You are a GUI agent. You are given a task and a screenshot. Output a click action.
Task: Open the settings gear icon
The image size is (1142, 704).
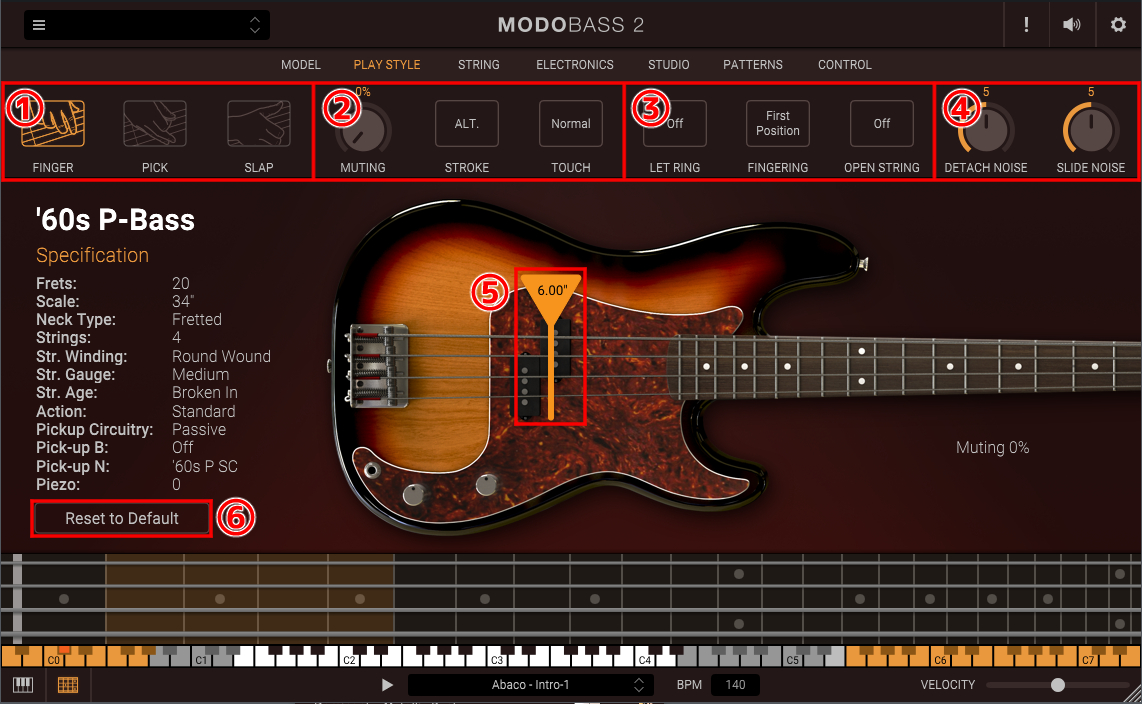coord(1118,25)
